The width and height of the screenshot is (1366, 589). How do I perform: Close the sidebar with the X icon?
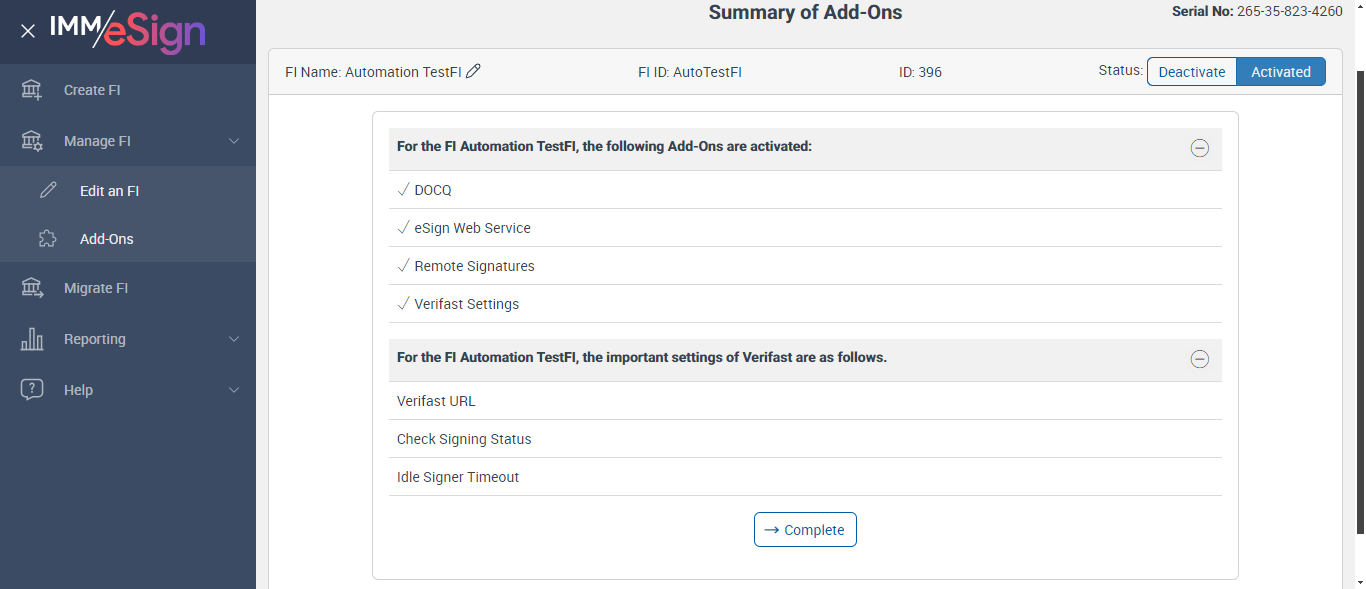[x=28, y=31]
